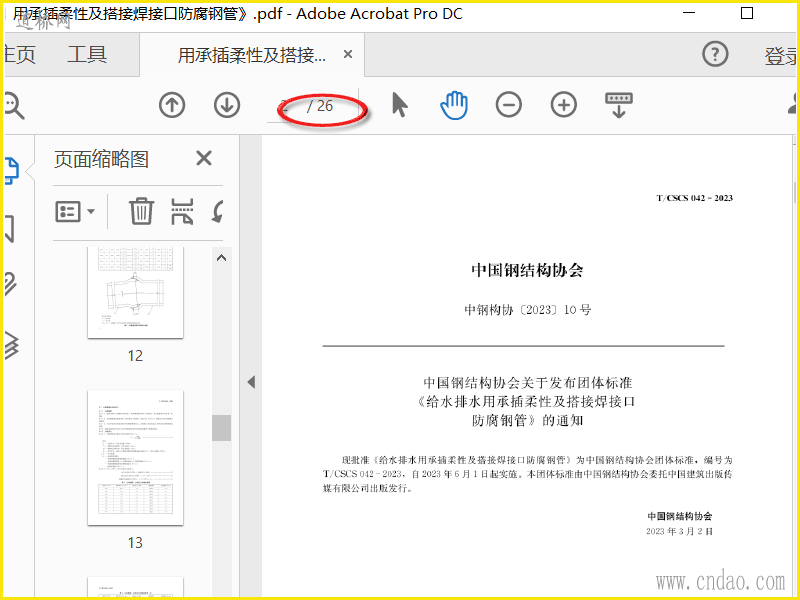
Task: Switch to the 用承插柔性及搭接... document tab
Action: click(x=252, y=55)
